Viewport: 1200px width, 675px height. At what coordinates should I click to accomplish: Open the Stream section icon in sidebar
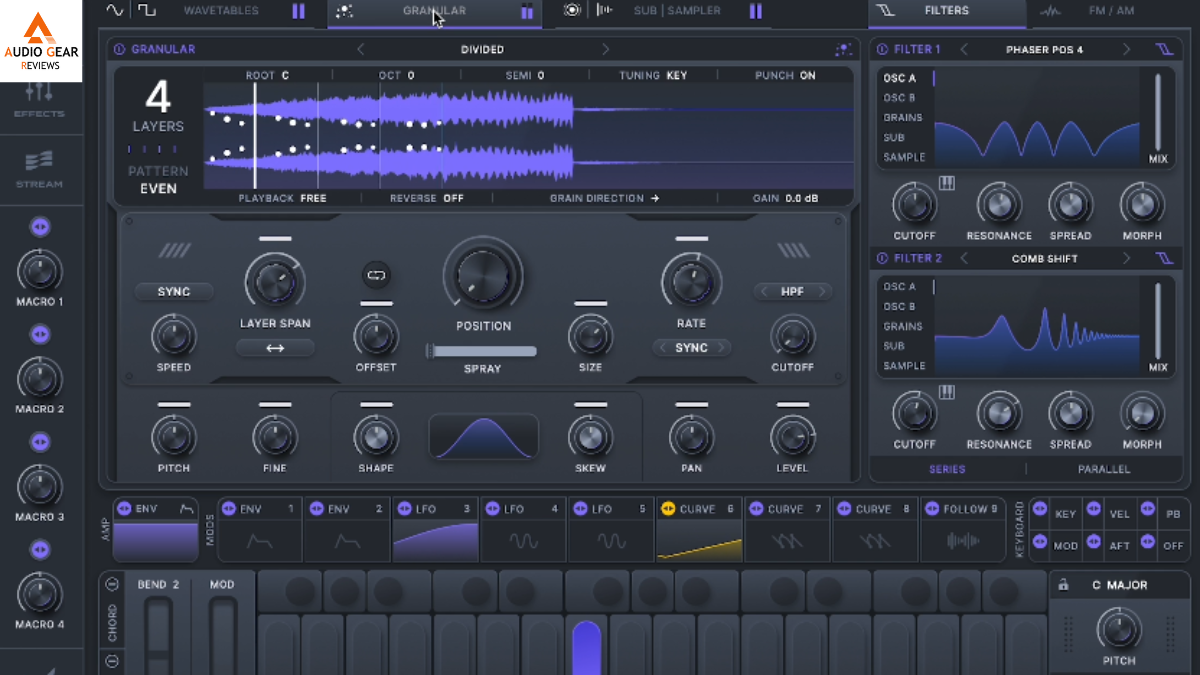[38, 161]
